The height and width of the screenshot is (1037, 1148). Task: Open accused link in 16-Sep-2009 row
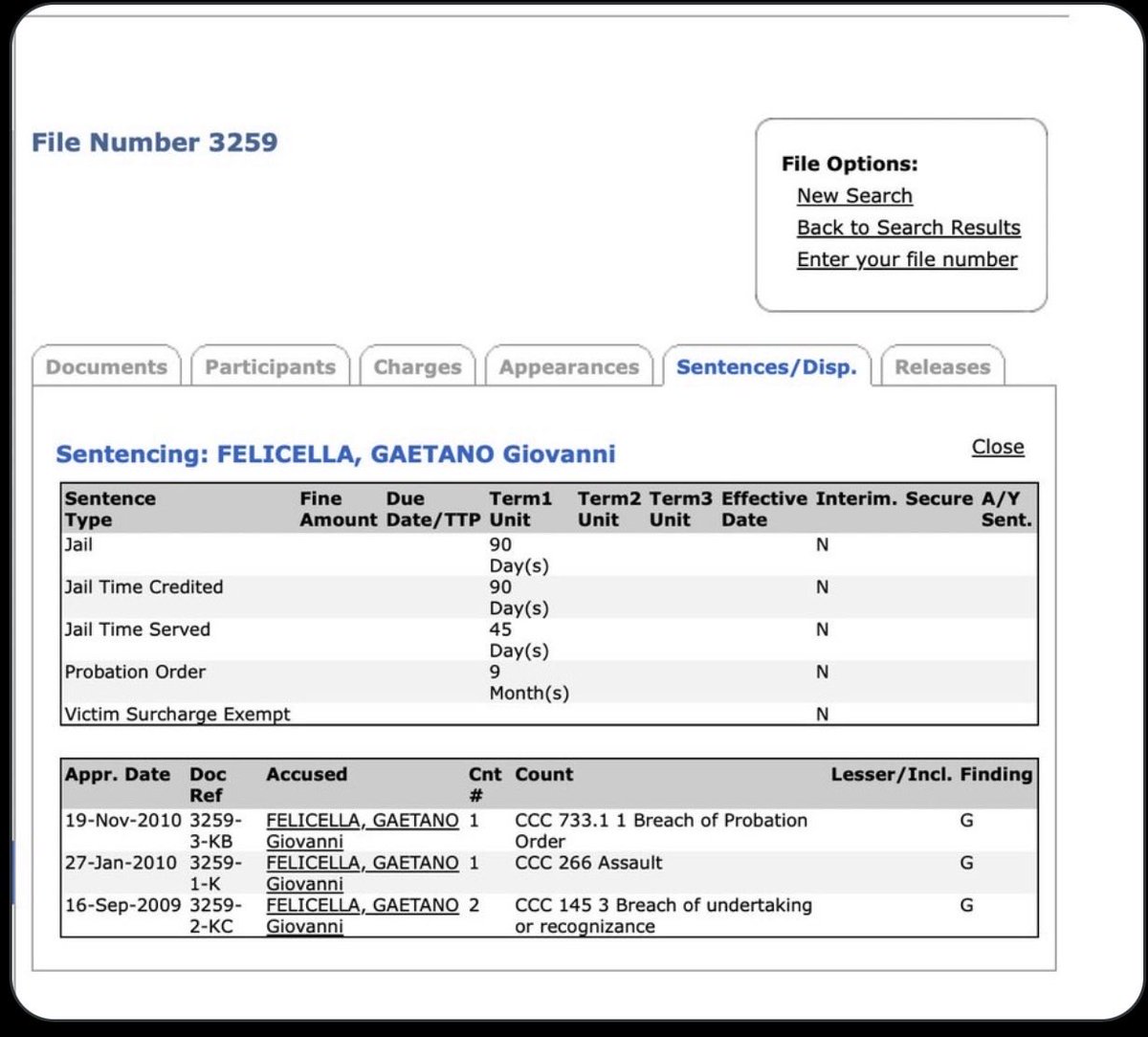click(362, 915)
